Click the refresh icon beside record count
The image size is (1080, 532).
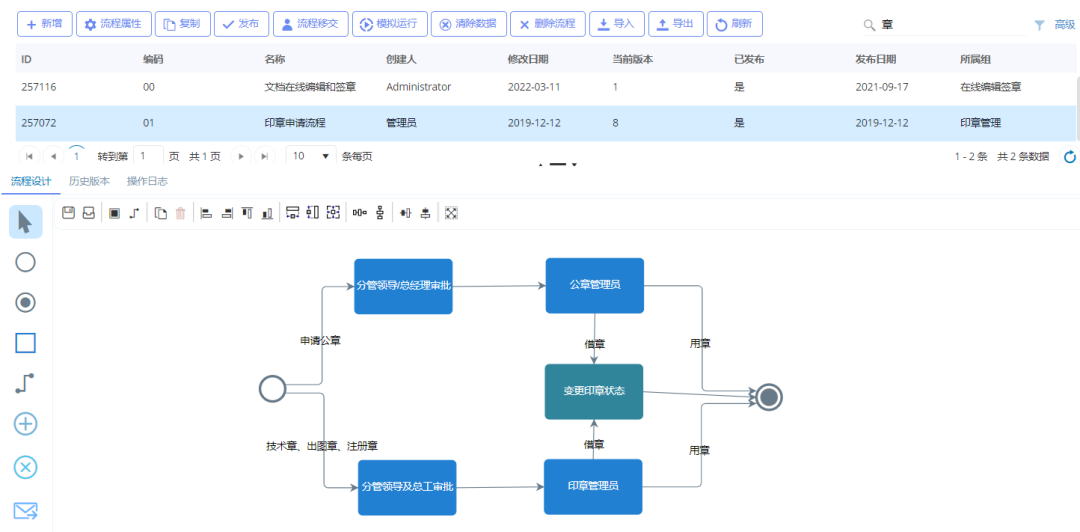pos(1070,156)
